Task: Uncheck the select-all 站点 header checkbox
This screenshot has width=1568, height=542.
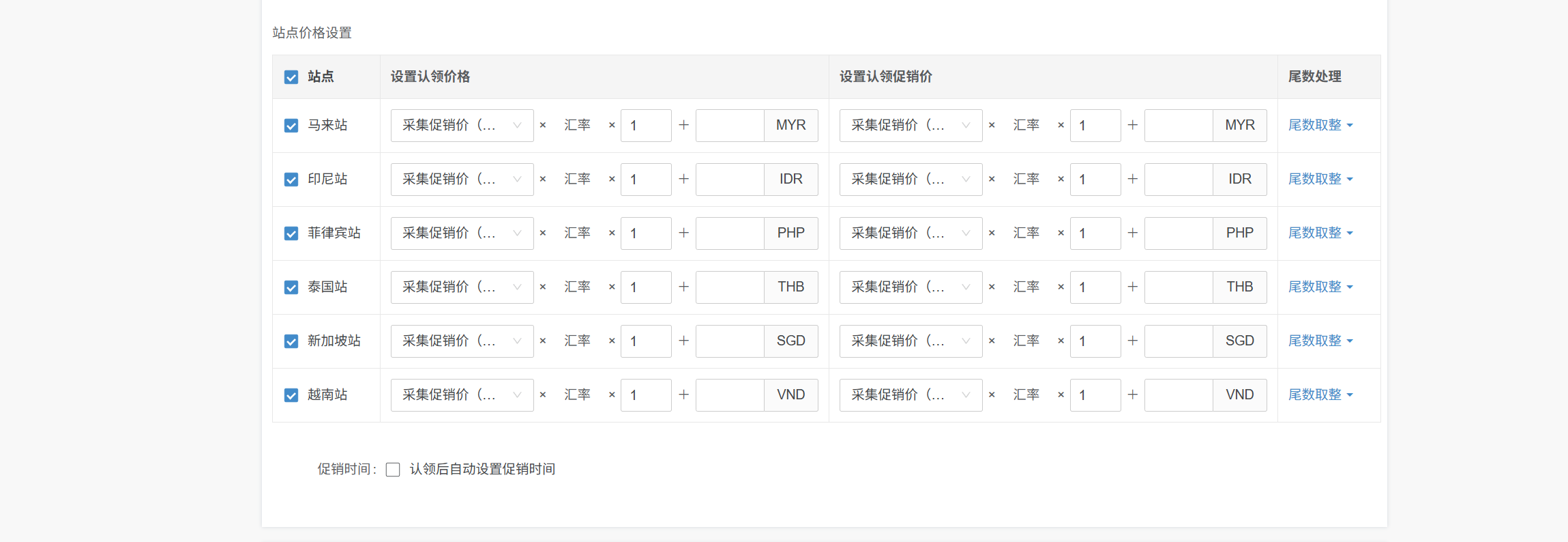Action: pos(291,77)
